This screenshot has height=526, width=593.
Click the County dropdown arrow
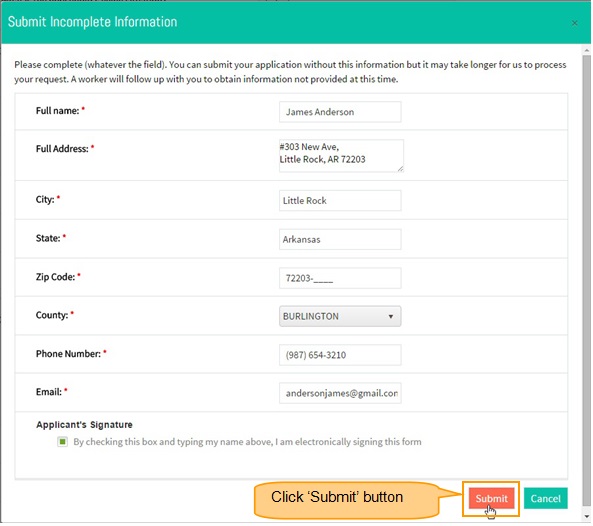click(391, 316)
